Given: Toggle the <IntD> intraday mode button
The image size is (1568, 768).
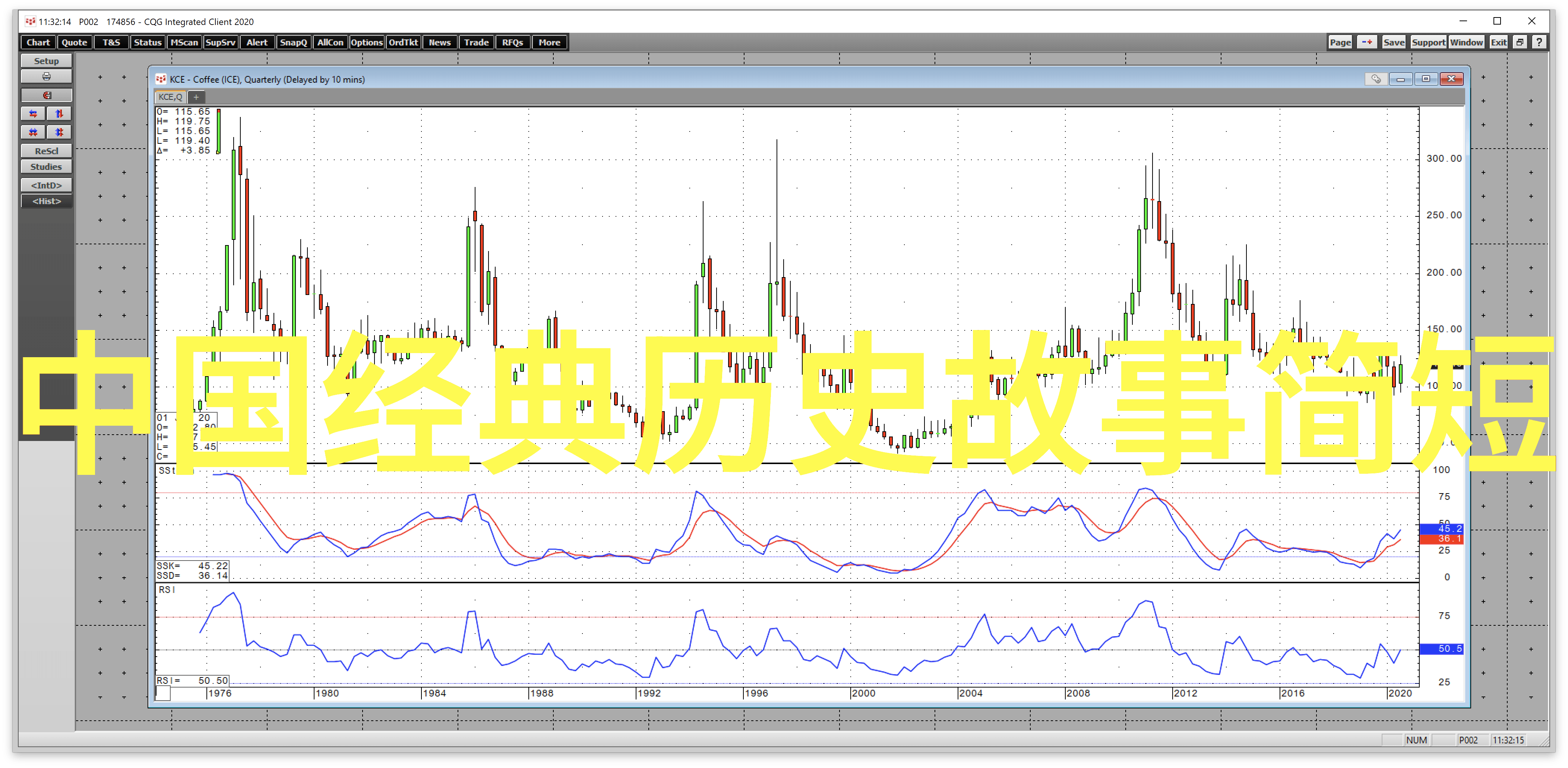Looking at the screenshot, I should click(46, 185).
